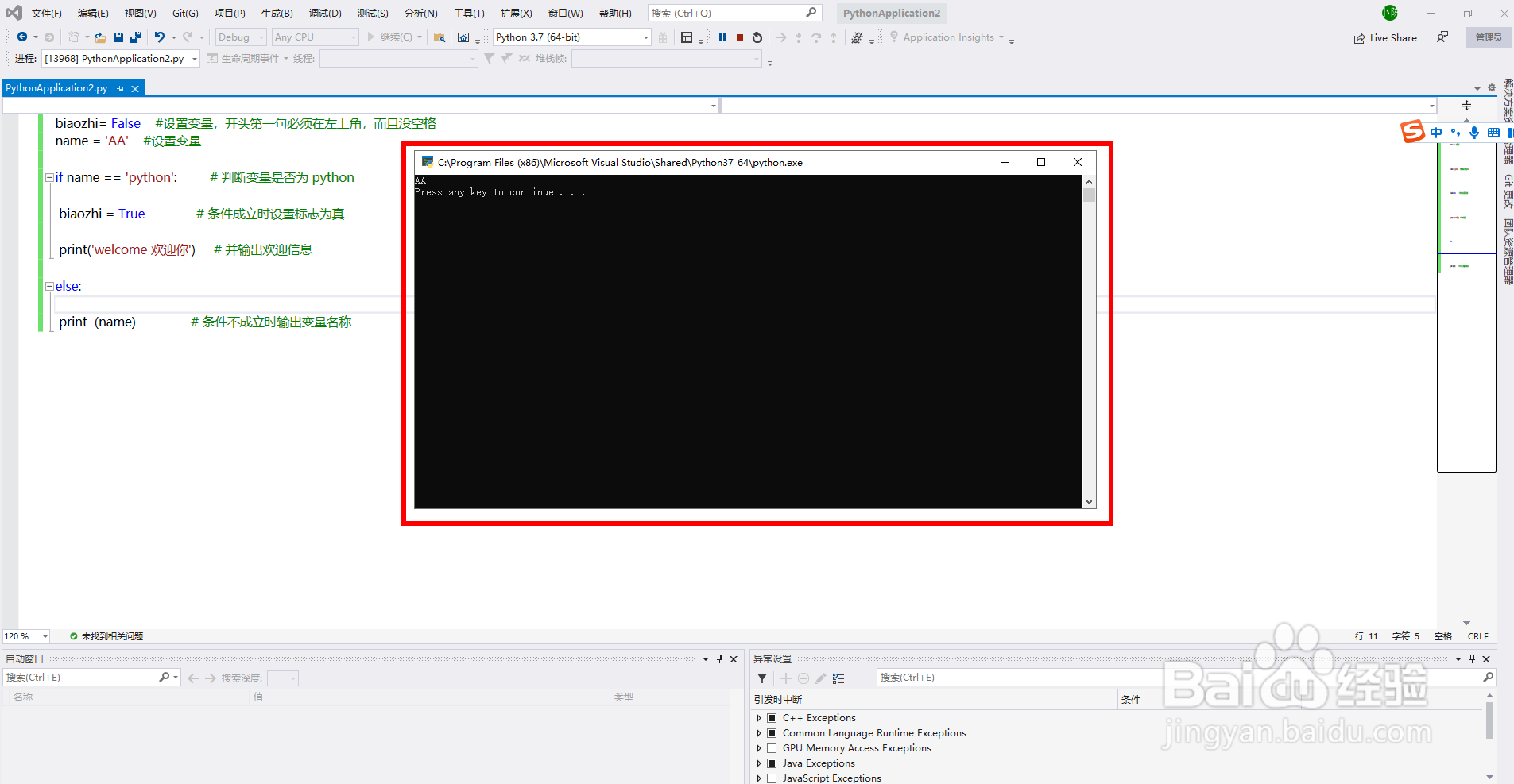Viewport: 1514px width, 784px height.
Task: Open the 调试(D) menu
Action: [325, 14]
